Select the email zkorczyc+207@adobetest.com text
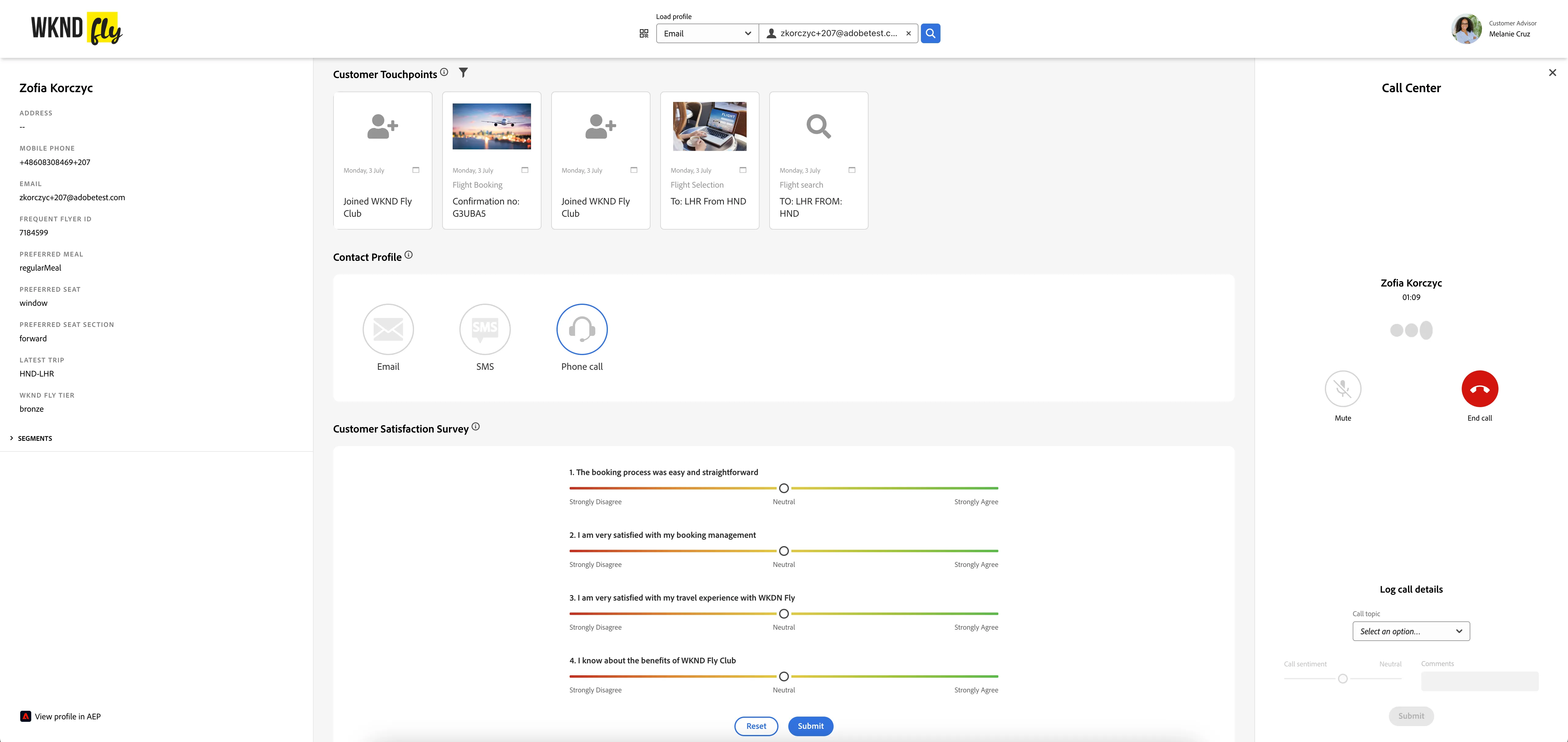The image size is (1568, 742). tap(73, 198)
